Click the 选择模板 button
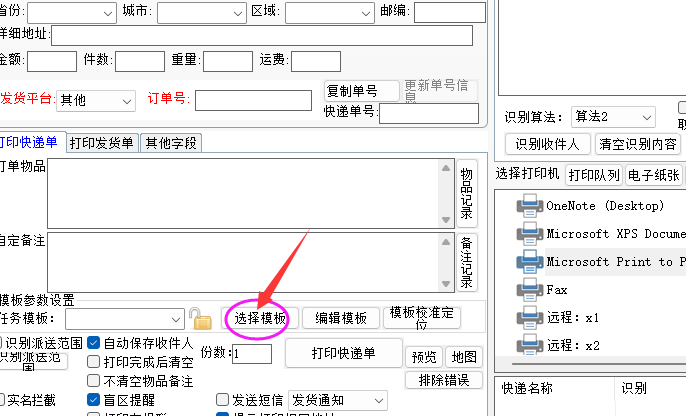The image size is (686, 416). [260, 318]
